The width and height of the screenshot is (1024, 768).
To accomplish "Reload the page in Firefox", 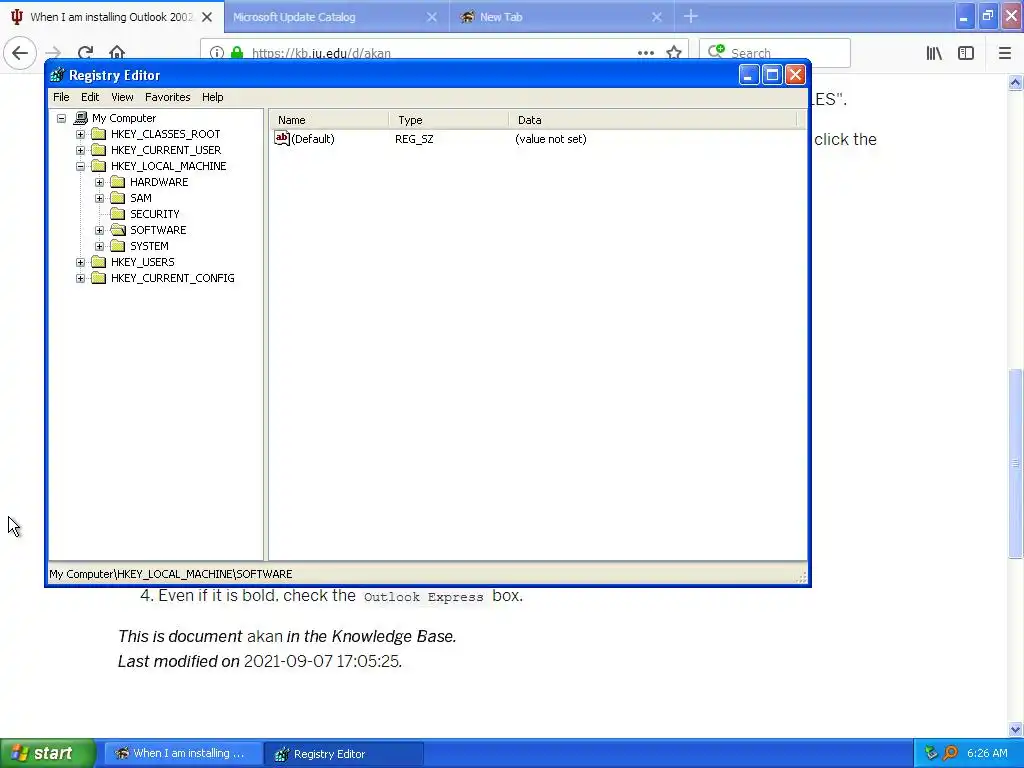I will (x=86, y=53).
